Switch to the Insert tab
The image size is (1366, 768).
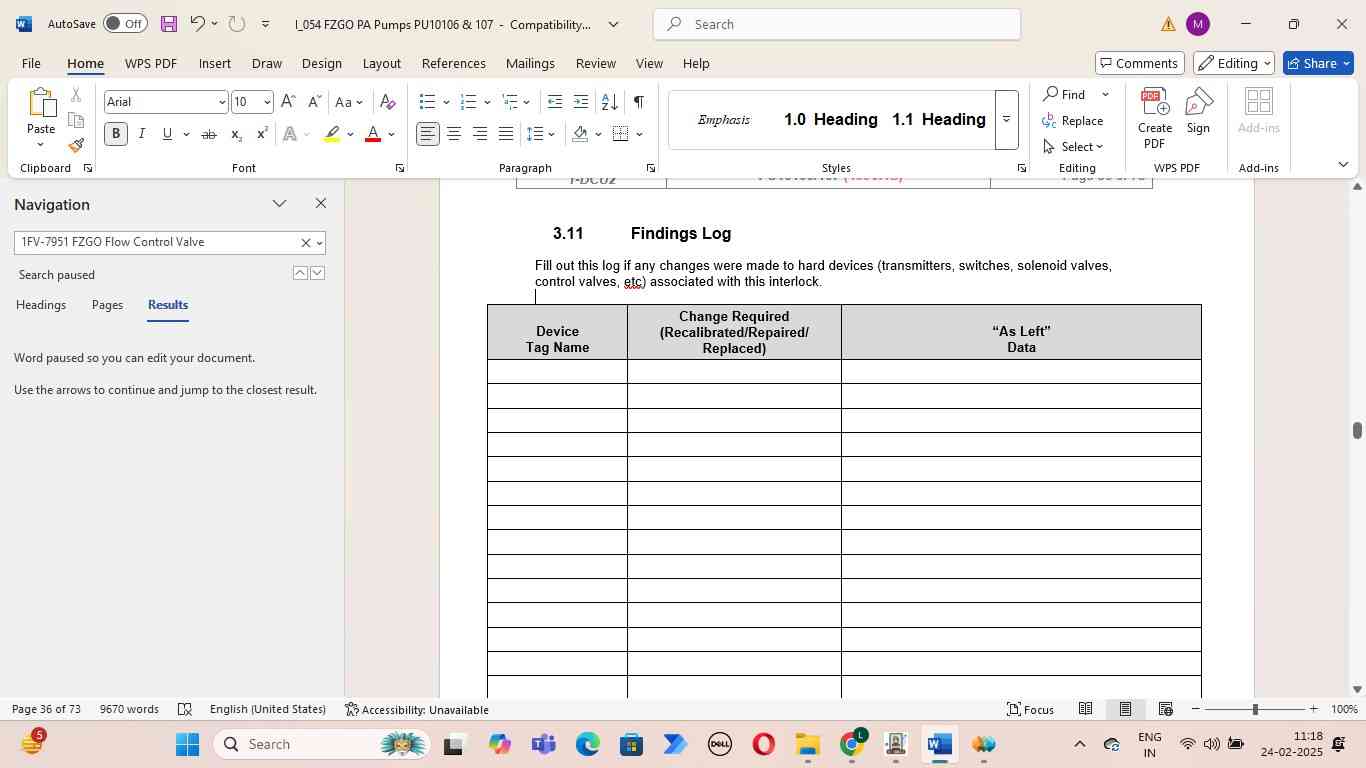point(214,63)
